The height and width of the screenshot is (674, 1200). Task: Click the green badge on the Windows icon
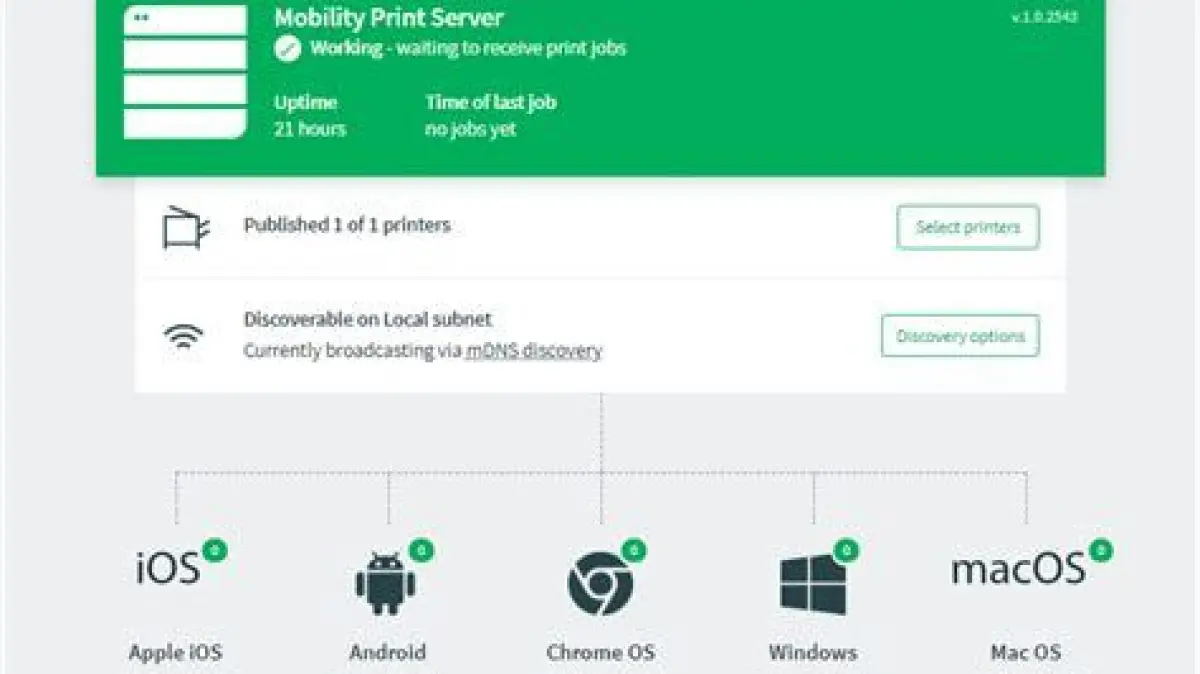click(x=847, y=549)
